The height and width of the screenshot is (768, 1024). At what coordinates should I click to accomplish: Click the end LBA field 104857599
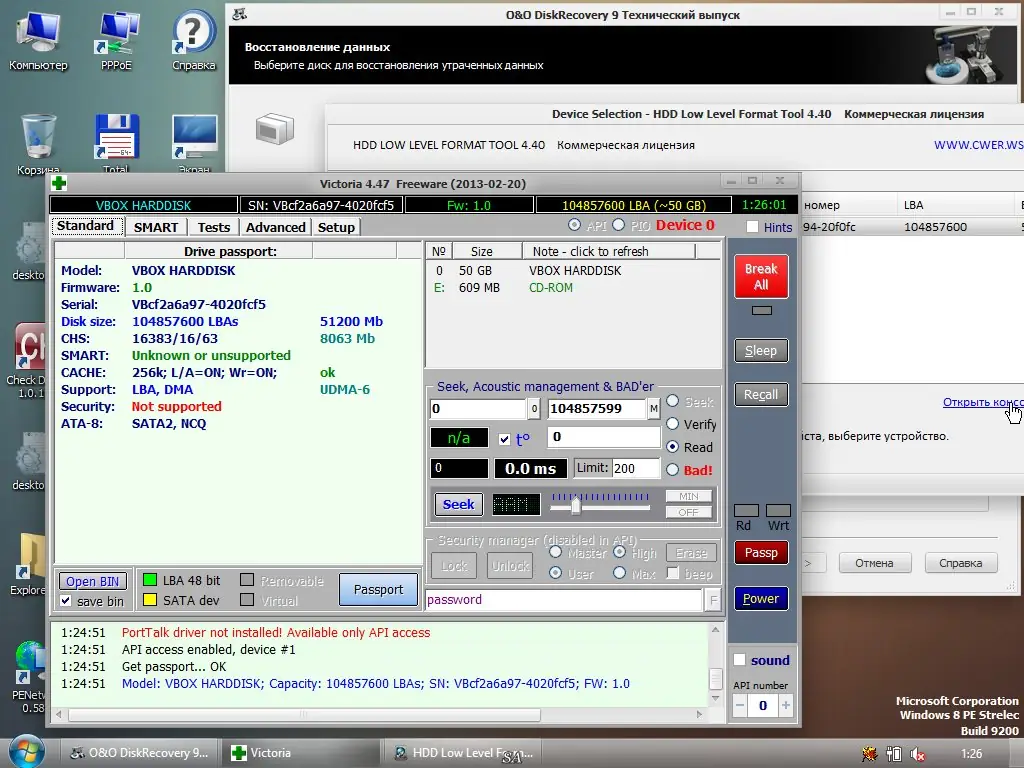(597, 409)
